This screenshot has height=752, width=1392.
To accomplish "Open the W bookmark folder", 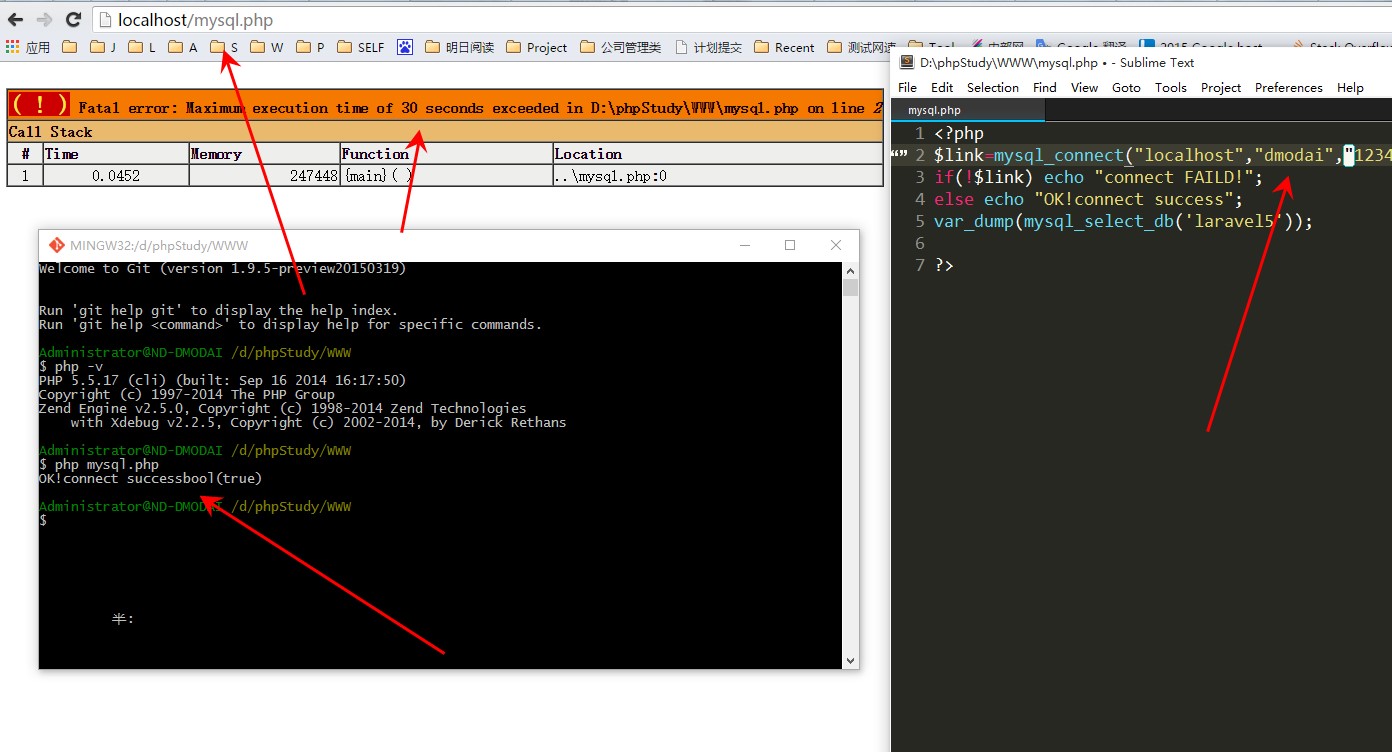I will 267,47.
